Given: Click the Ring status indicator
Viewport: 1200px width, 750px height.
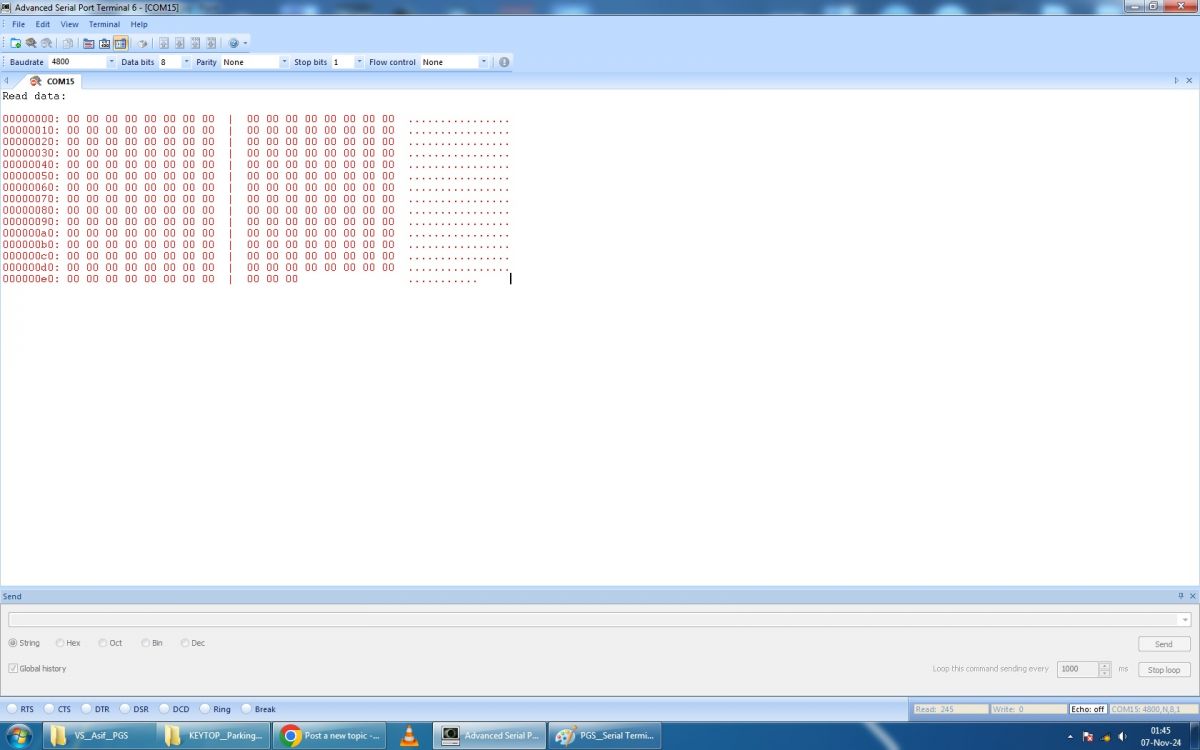Looking at the screenshot, I should click(x=204, y=709).
